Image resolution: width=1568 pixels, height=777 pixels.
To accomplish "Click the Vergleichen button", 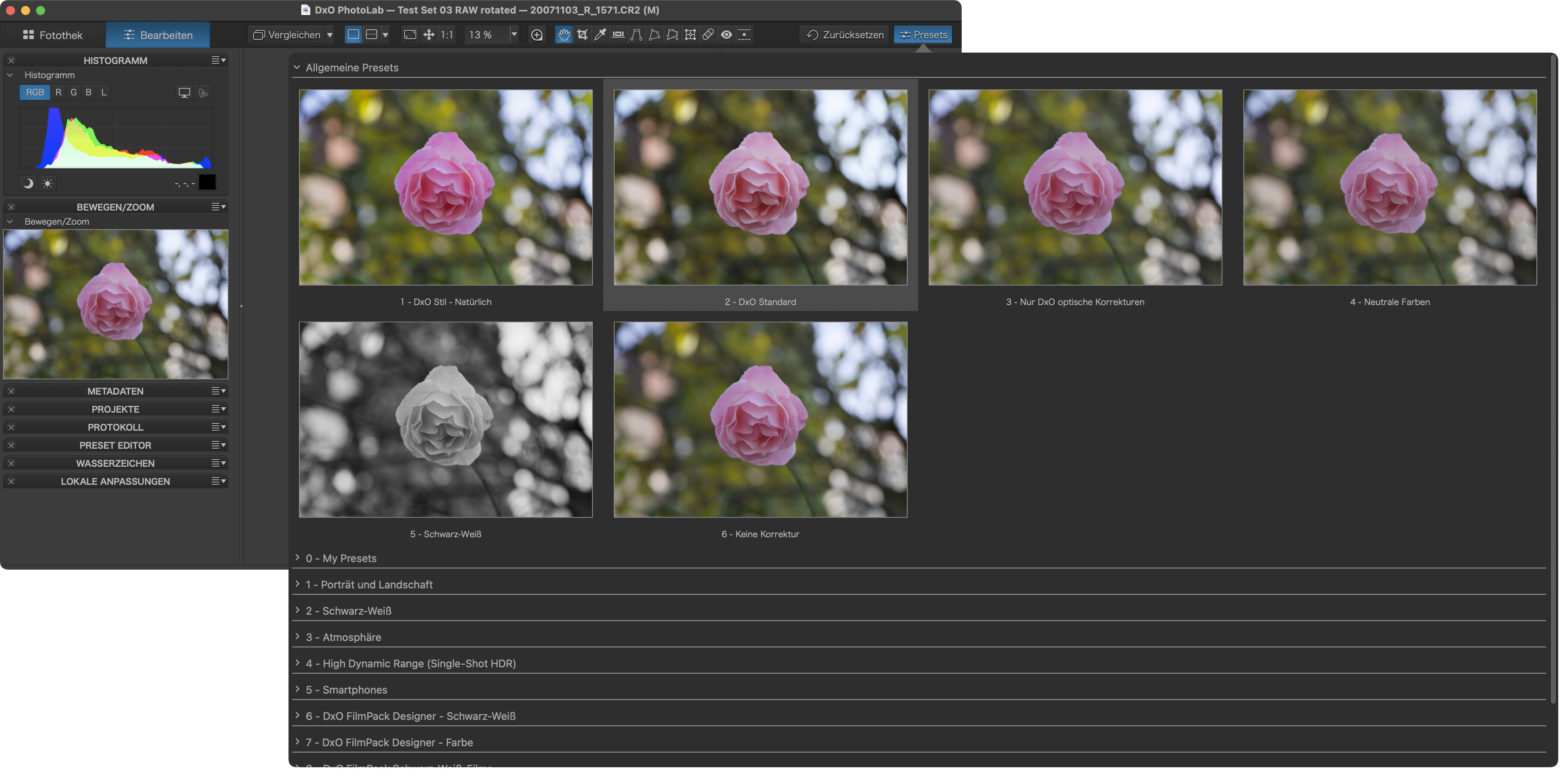I will [287, 35].
